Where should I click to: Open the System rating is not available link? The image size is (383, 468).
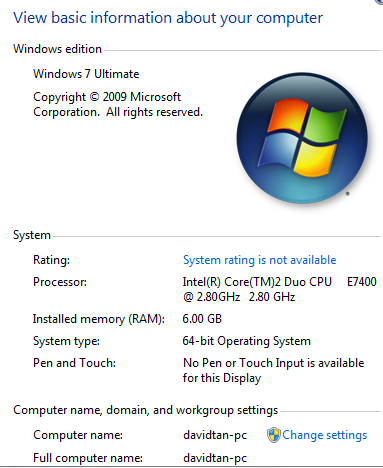point(259,260)
